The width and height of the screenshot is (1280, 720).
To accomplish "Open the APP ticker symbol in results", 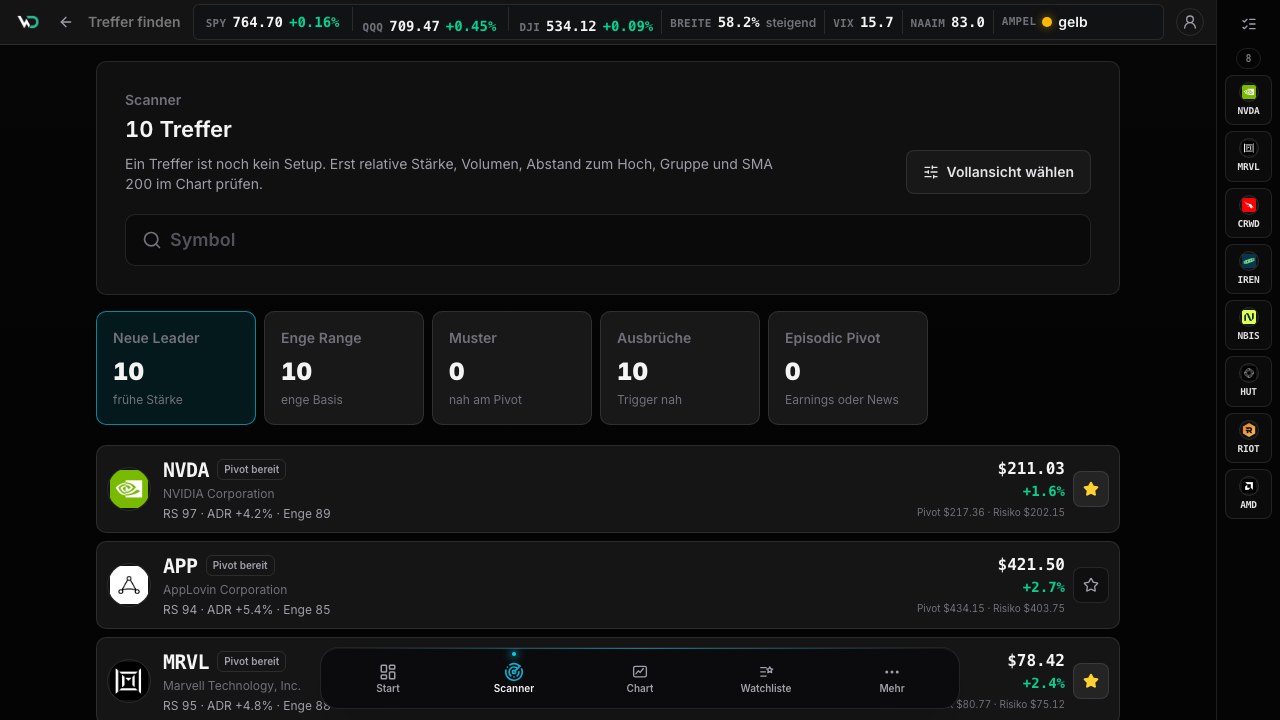I will [x=180, y=565].
